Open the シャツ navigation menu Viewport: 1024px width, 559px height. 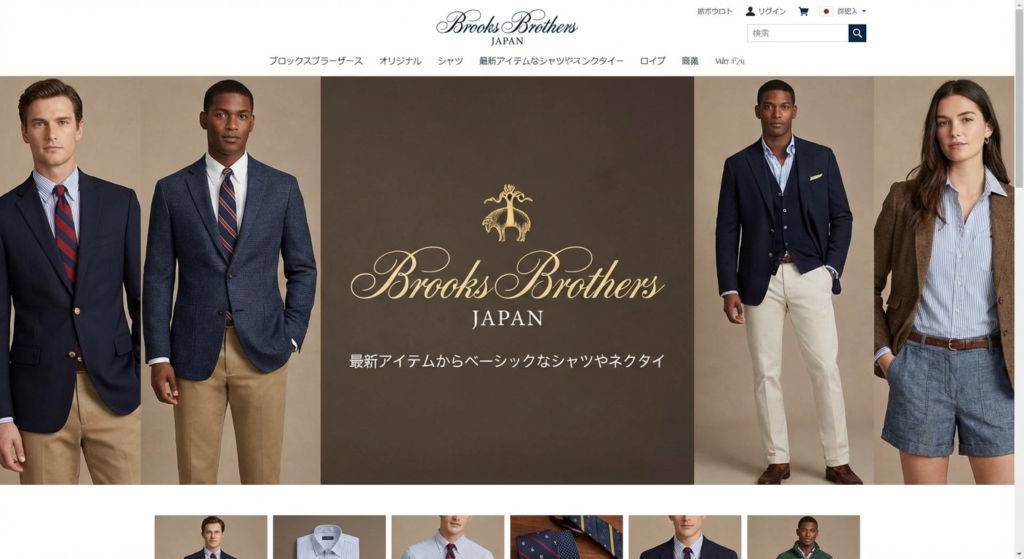click(450, 61)
